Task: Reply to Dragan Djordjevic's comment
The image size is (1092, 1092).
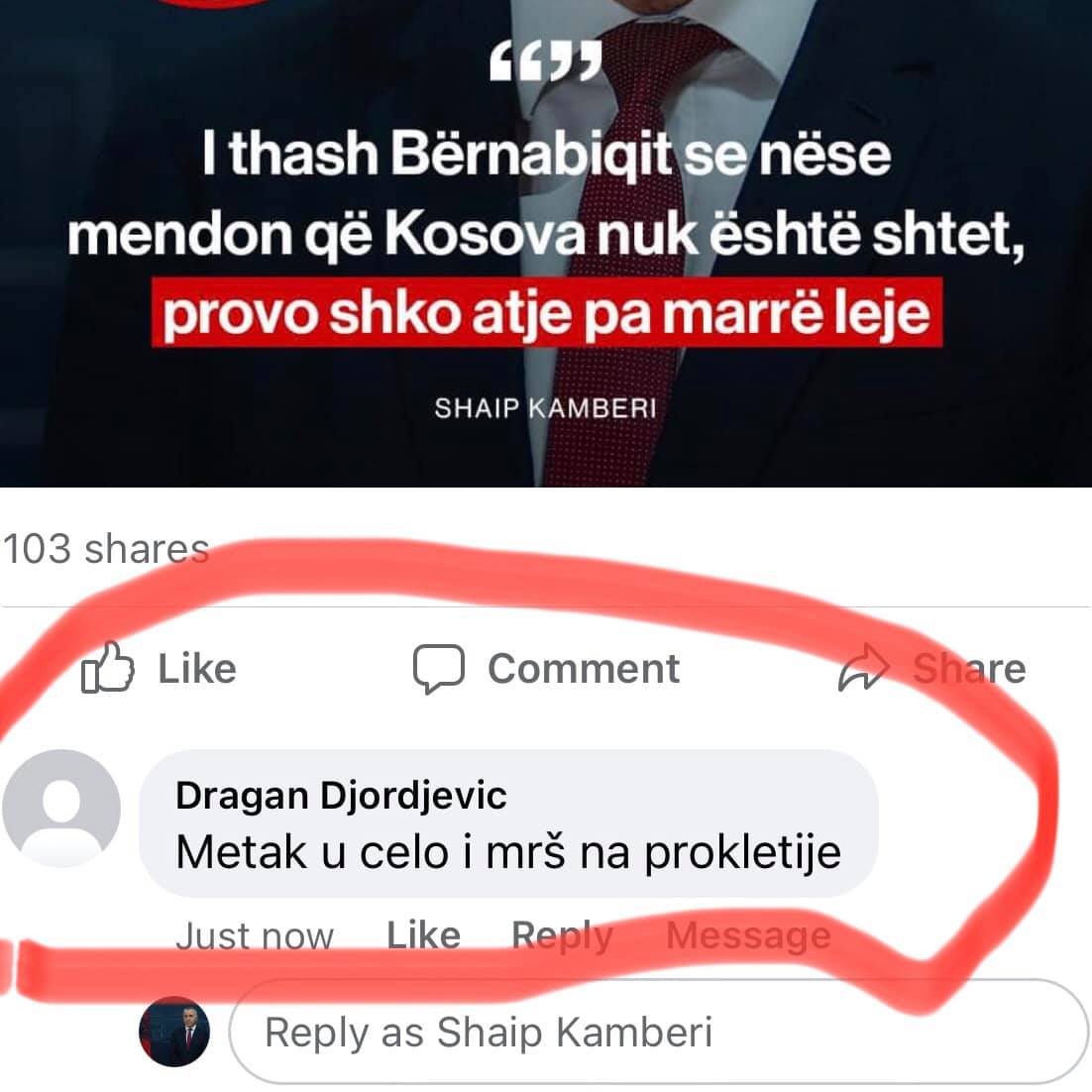Action: tap(563, 935)
